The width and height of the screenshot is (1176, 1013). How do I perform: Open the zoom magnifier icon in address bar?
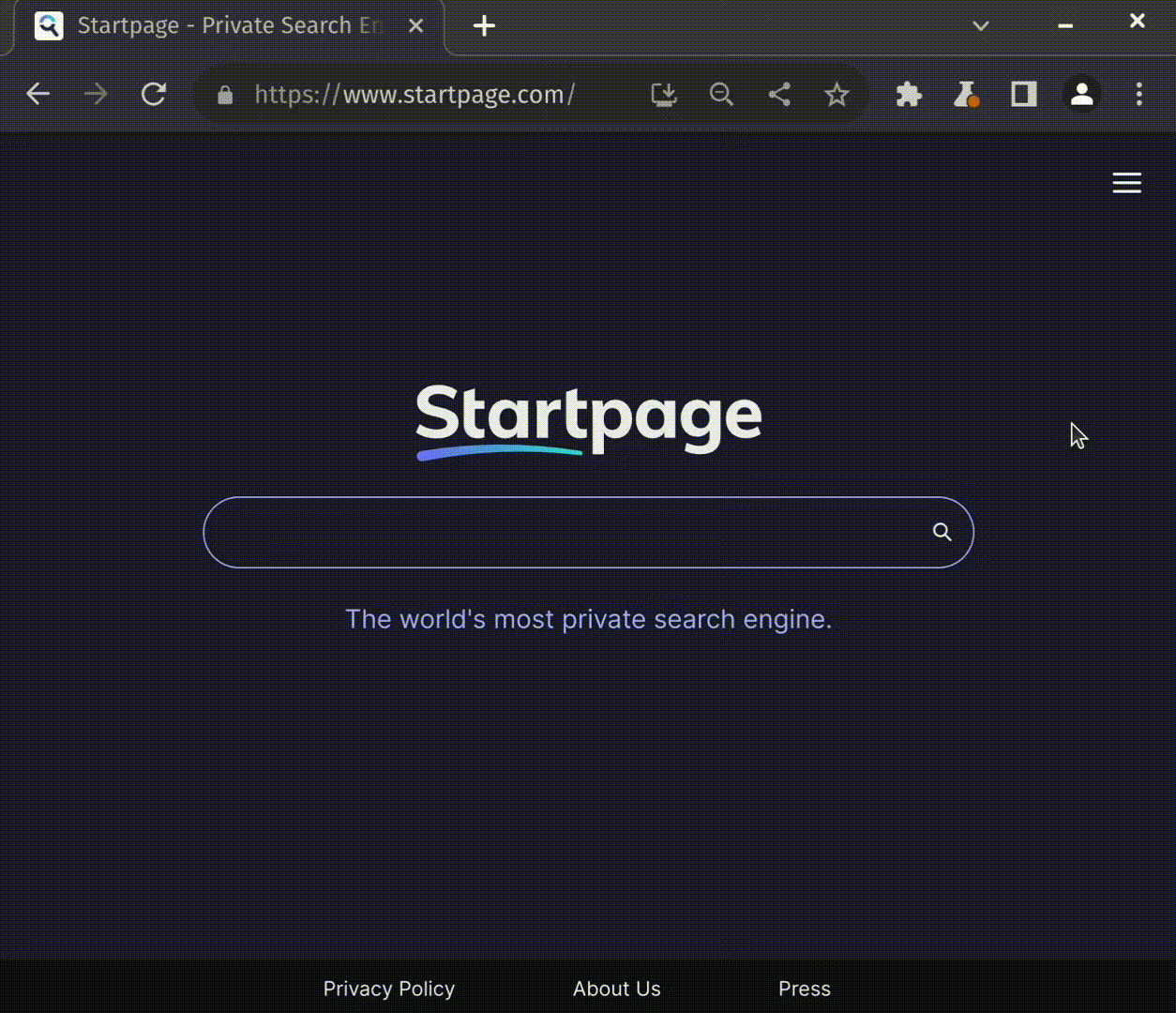tap(721, 94)
